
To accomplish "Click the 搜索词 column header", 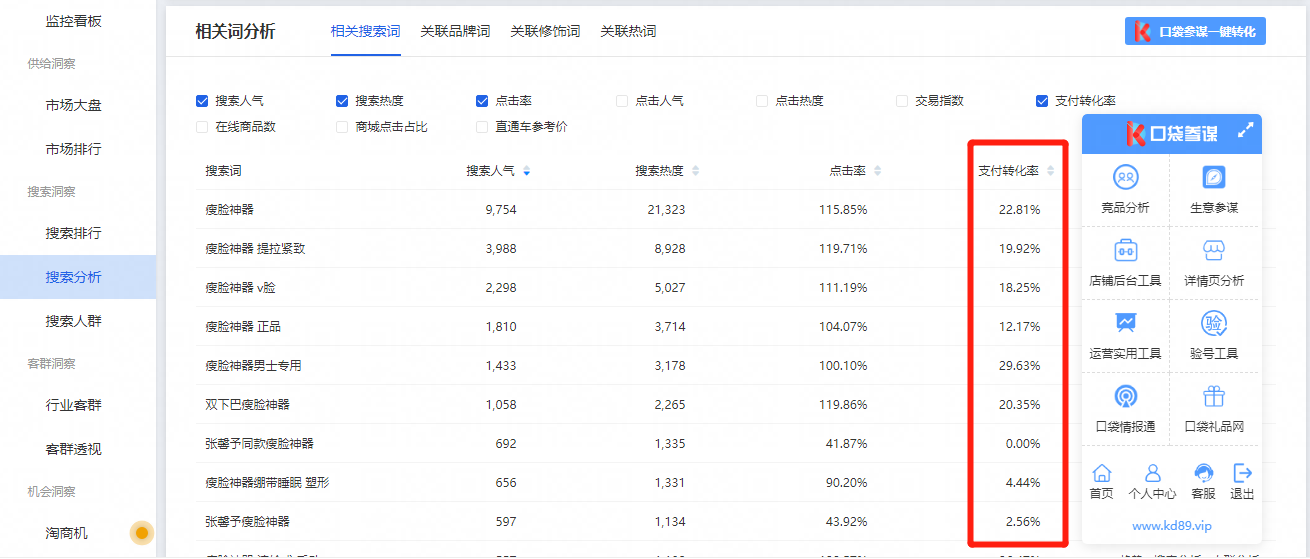I will [x=223, y=171].
